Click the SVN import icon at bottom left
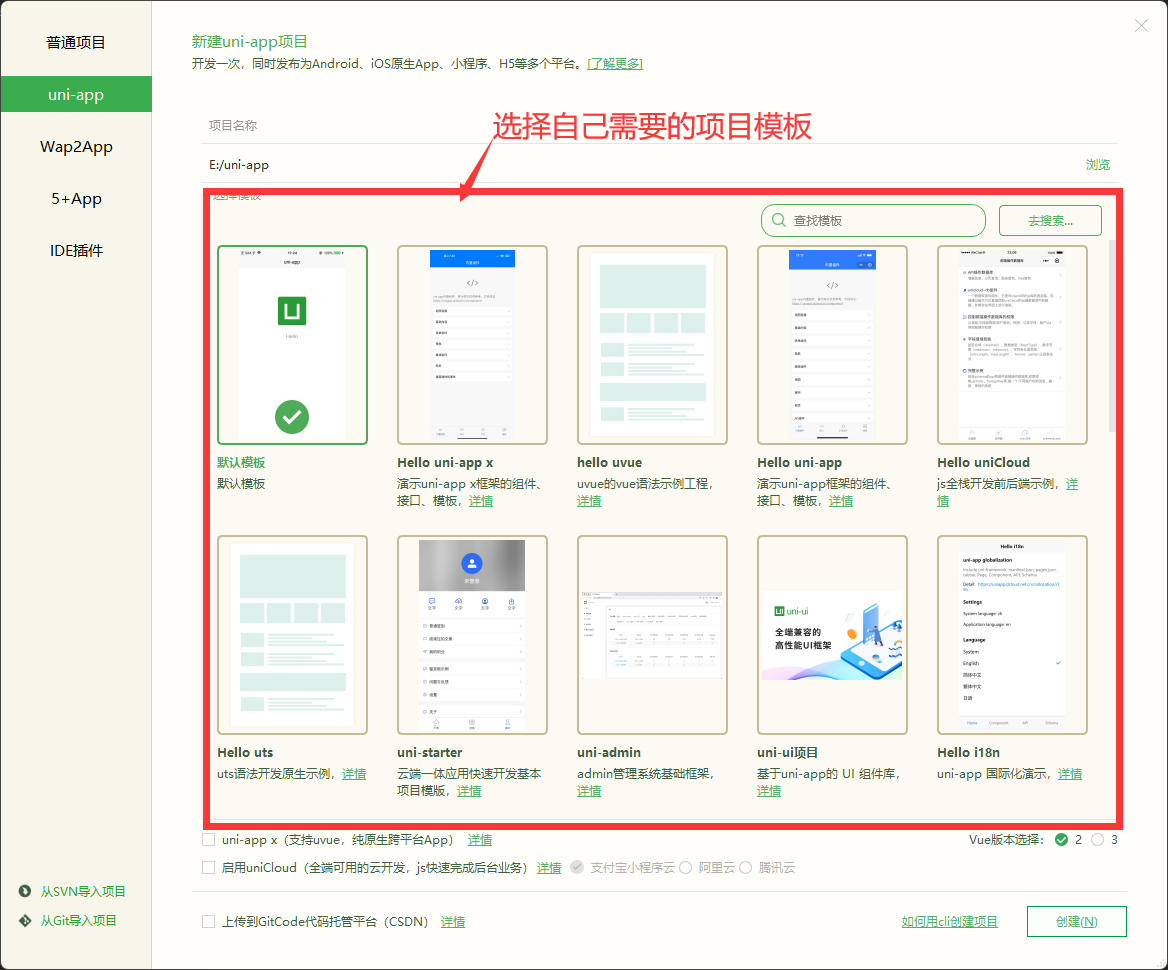Image resolution: width=1168 pixels, height=970 pixels. (x=27, y=891)
